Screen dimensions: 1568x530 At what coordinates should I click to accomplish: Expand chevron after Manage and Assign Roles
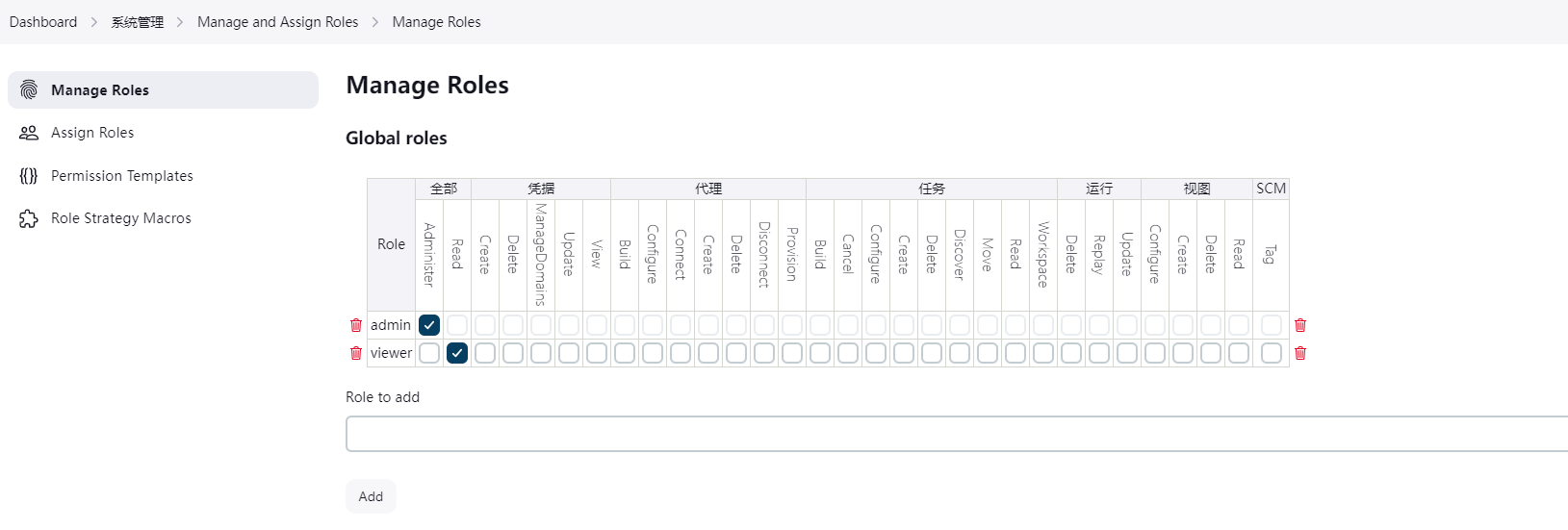point(375,22)
